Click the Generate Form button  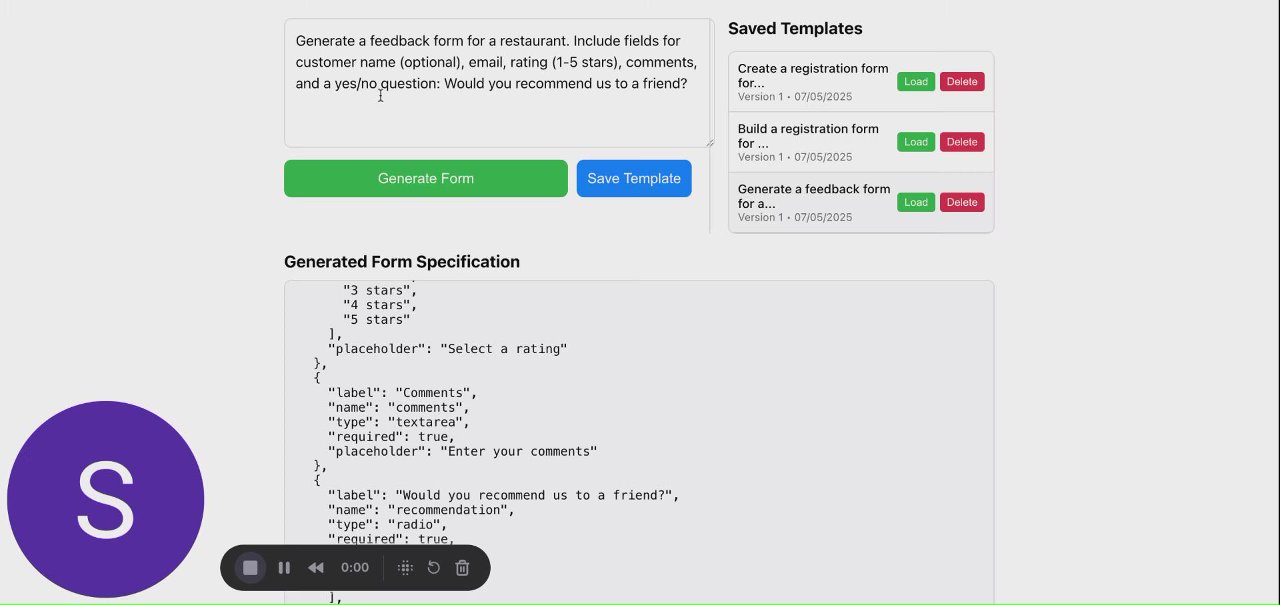click(426, 179)
